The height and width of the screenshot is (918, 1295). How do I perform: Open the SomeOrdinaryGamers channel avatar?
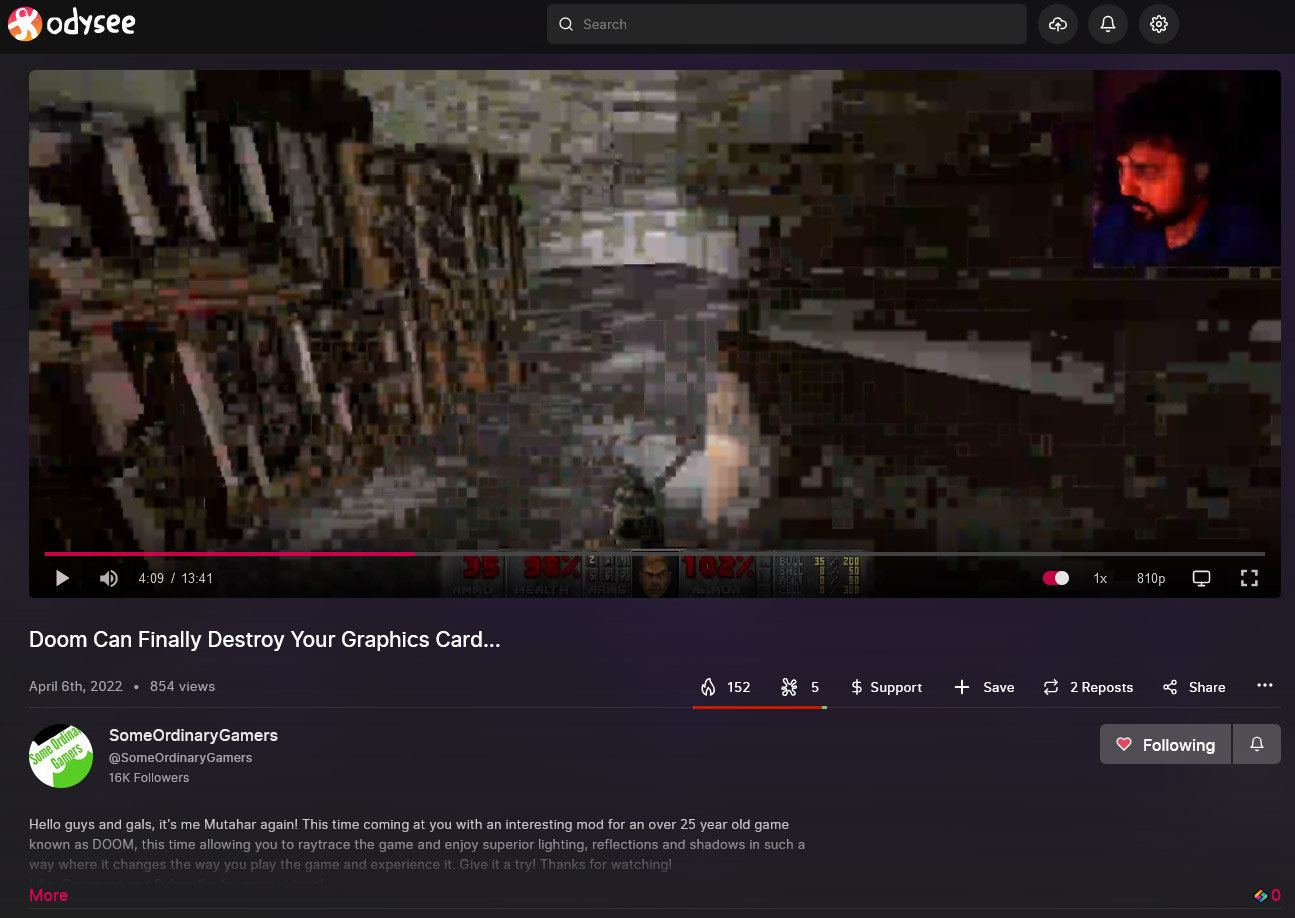coord(61,756)
